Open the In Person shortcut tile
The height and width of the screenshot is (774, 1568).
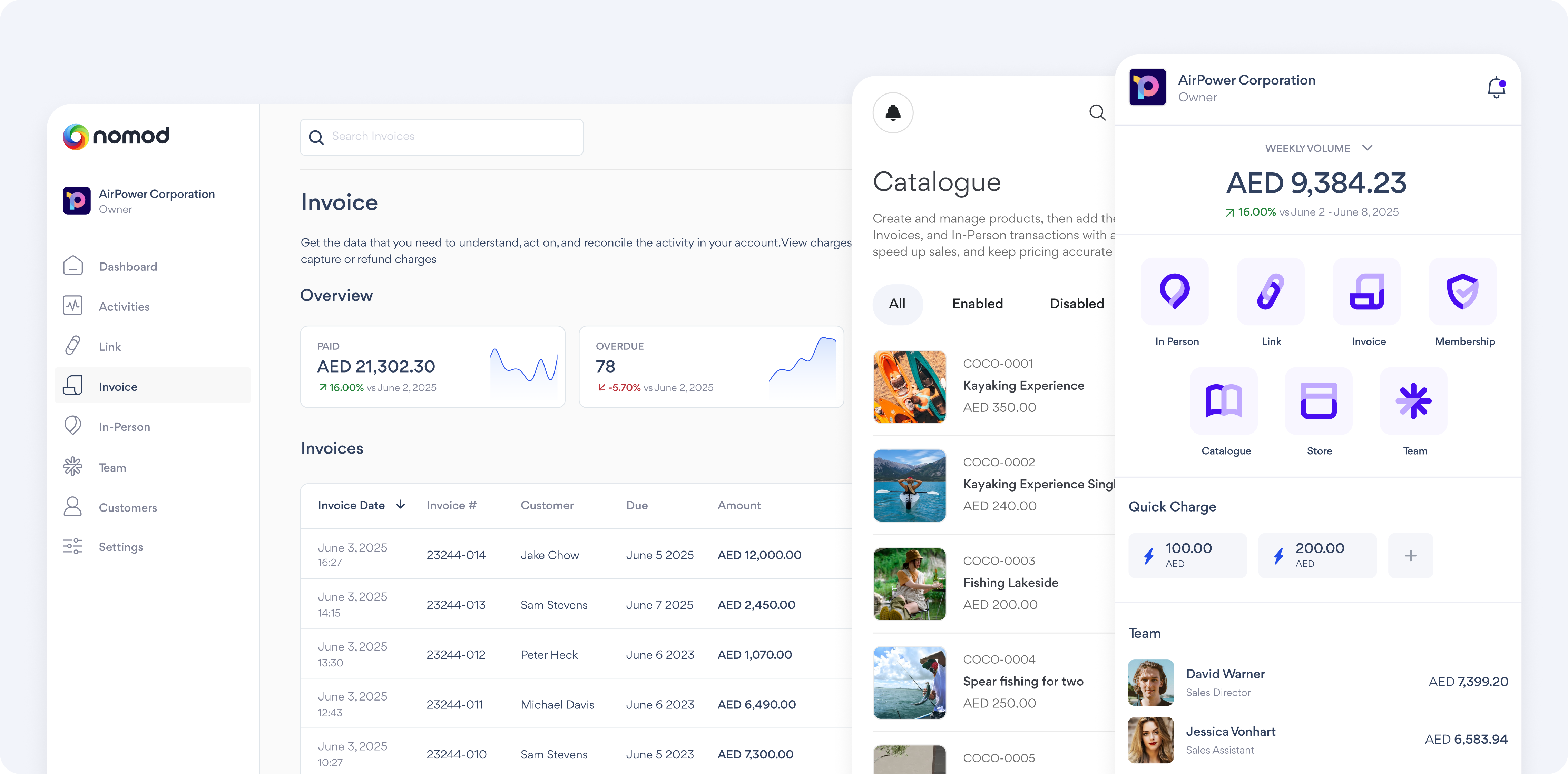click(1175, 291)
